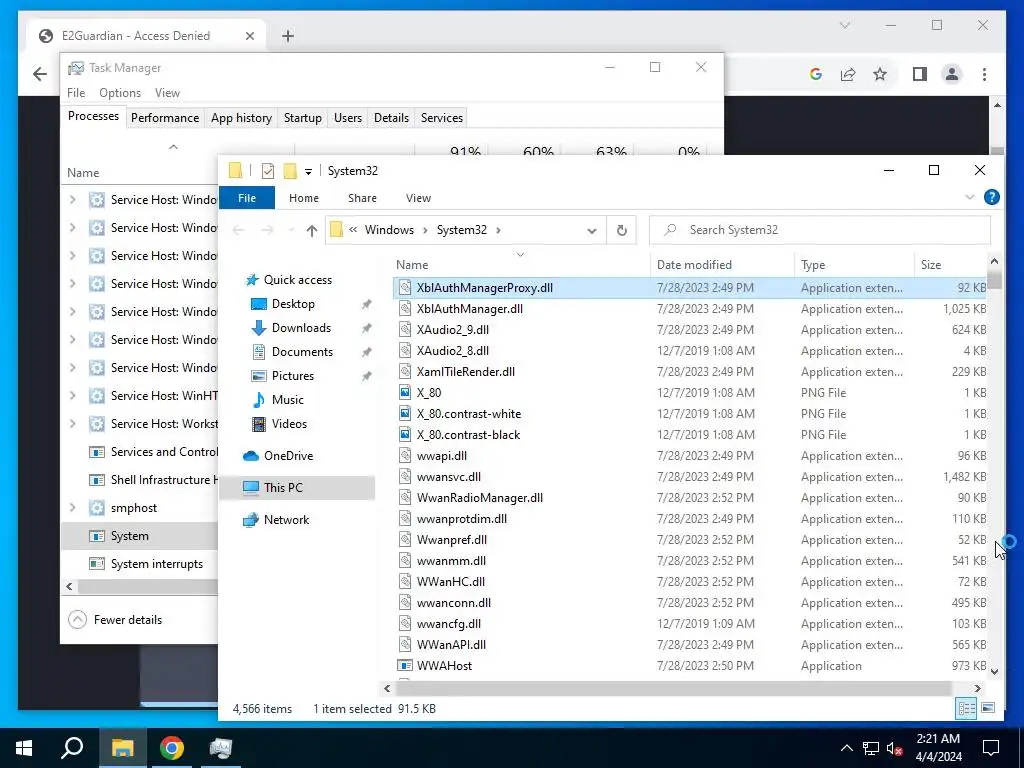The width and height of the screenshot is (1024, 768).
Task: Click the Search System32 field
Action: coord(820,230)
